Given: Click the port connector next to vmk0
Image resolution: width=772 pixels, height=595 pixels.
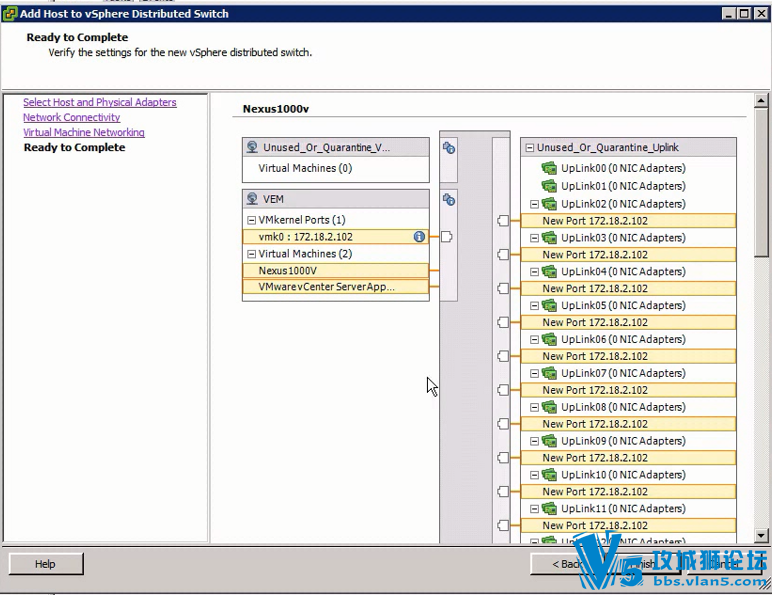Looking at the screenshot, I should pyautogui.click(x=446, y=237).
